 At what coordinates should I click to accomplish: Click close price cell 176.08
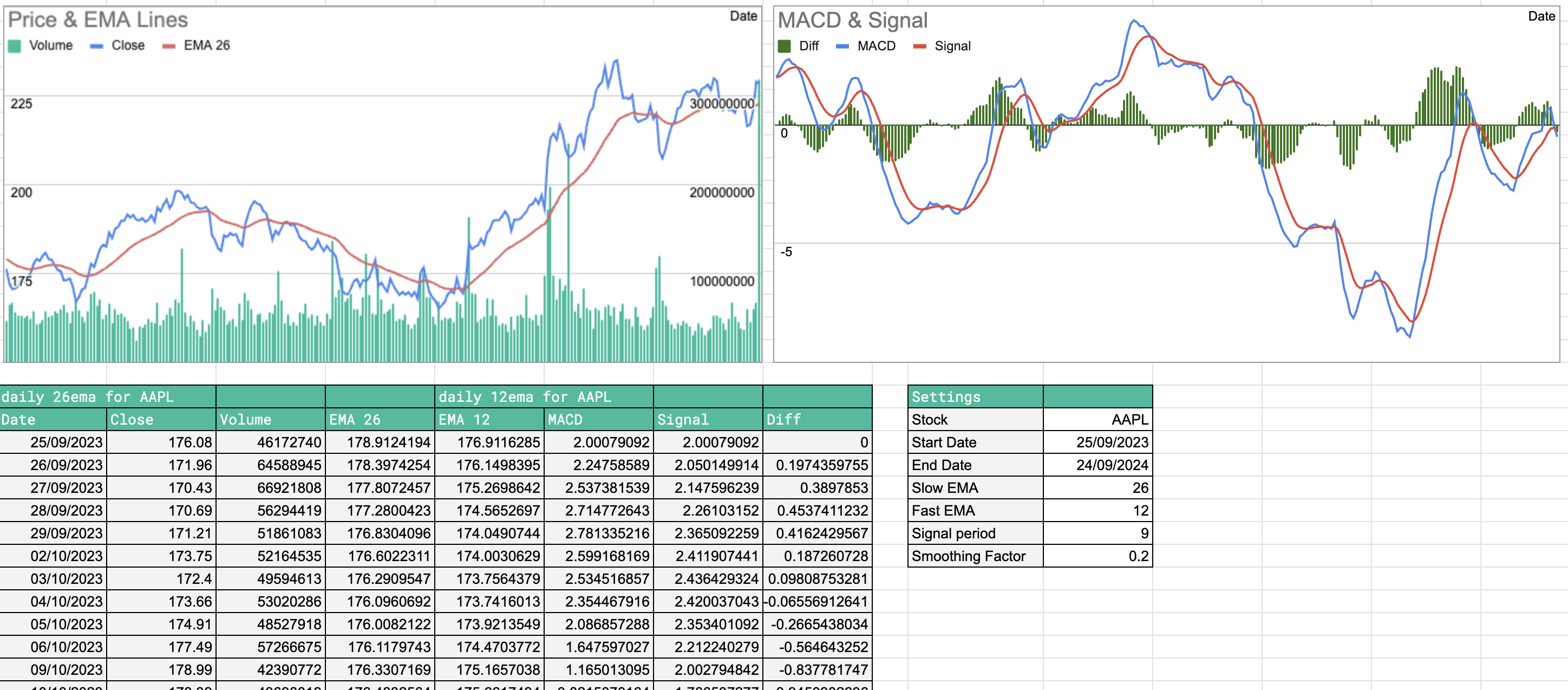[161, 442]
